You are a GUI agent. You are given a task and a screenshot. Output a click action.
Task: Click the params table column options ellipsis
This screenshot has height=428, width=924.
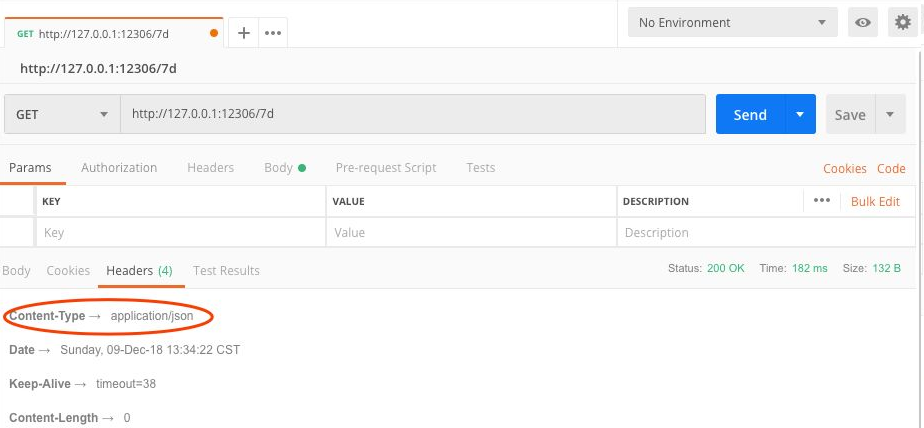[x=822, y=201]
